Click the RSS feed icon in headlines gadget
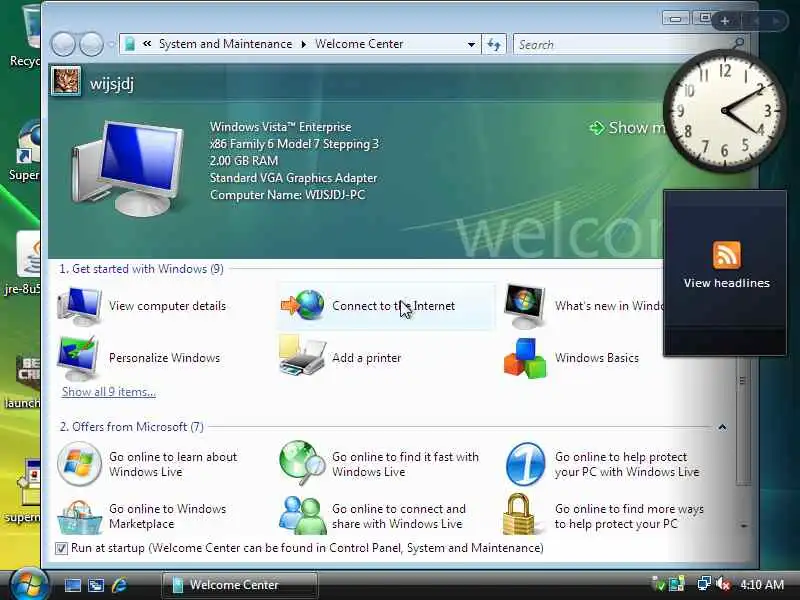This screenshot has width=800, height=600. click(727, 255)
